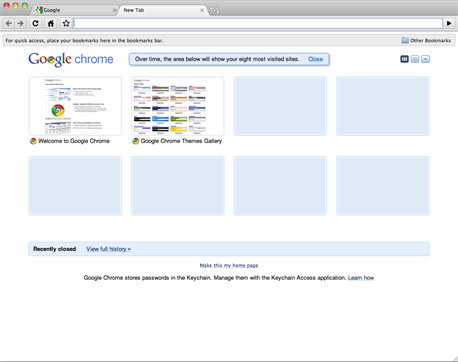
Task: Click the Google Chrome Themes Gallery title
Action: coord(181,141)
